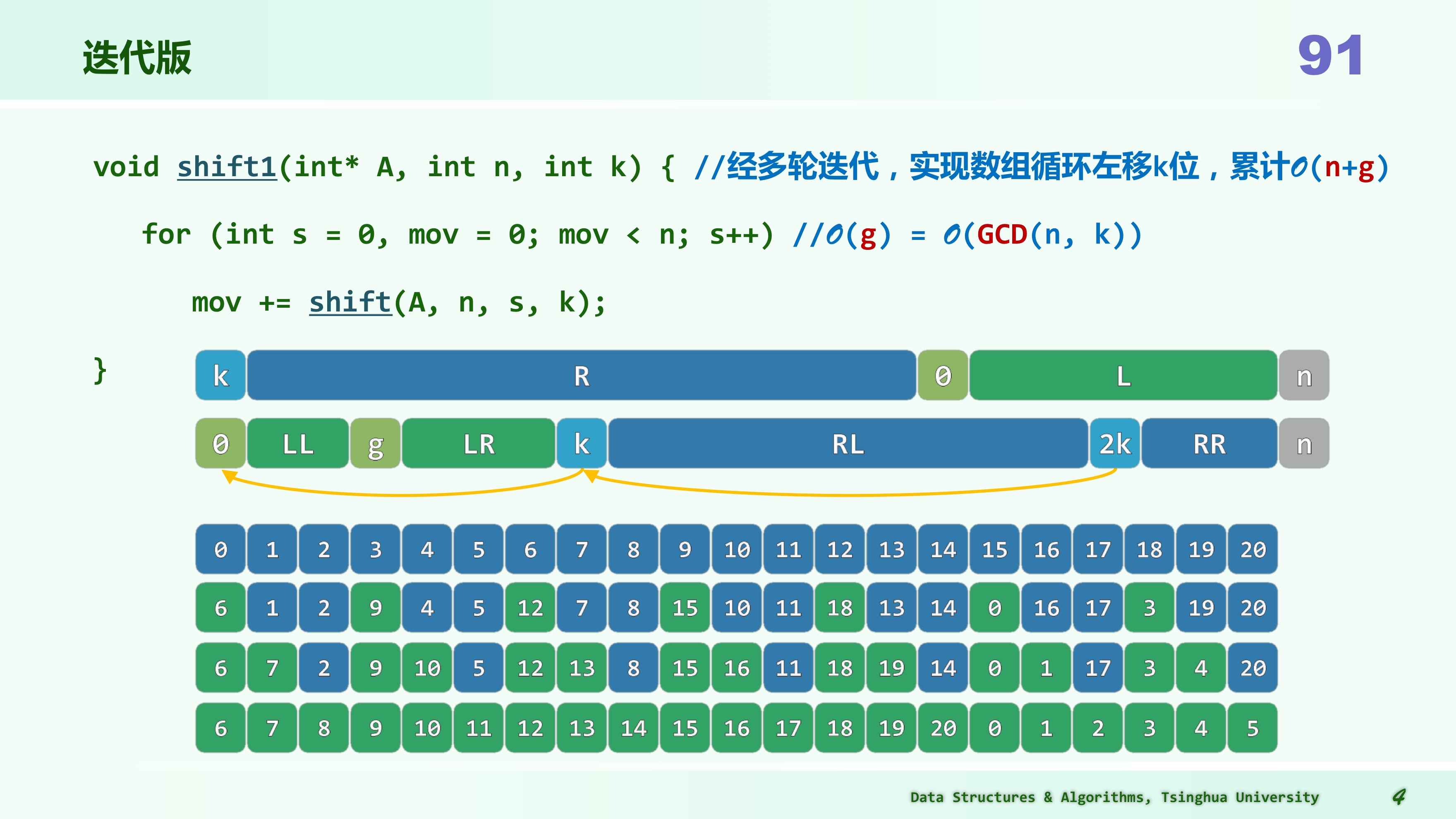Click the 迭代版 slide title

(x=137, y=57)
